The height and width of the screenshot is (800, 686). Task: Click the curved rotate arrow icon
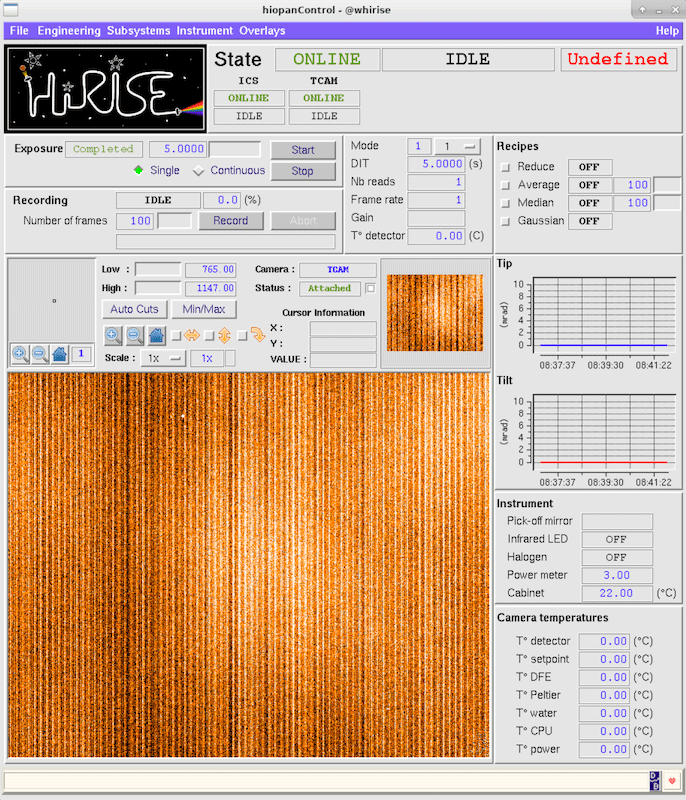point(257,336)
